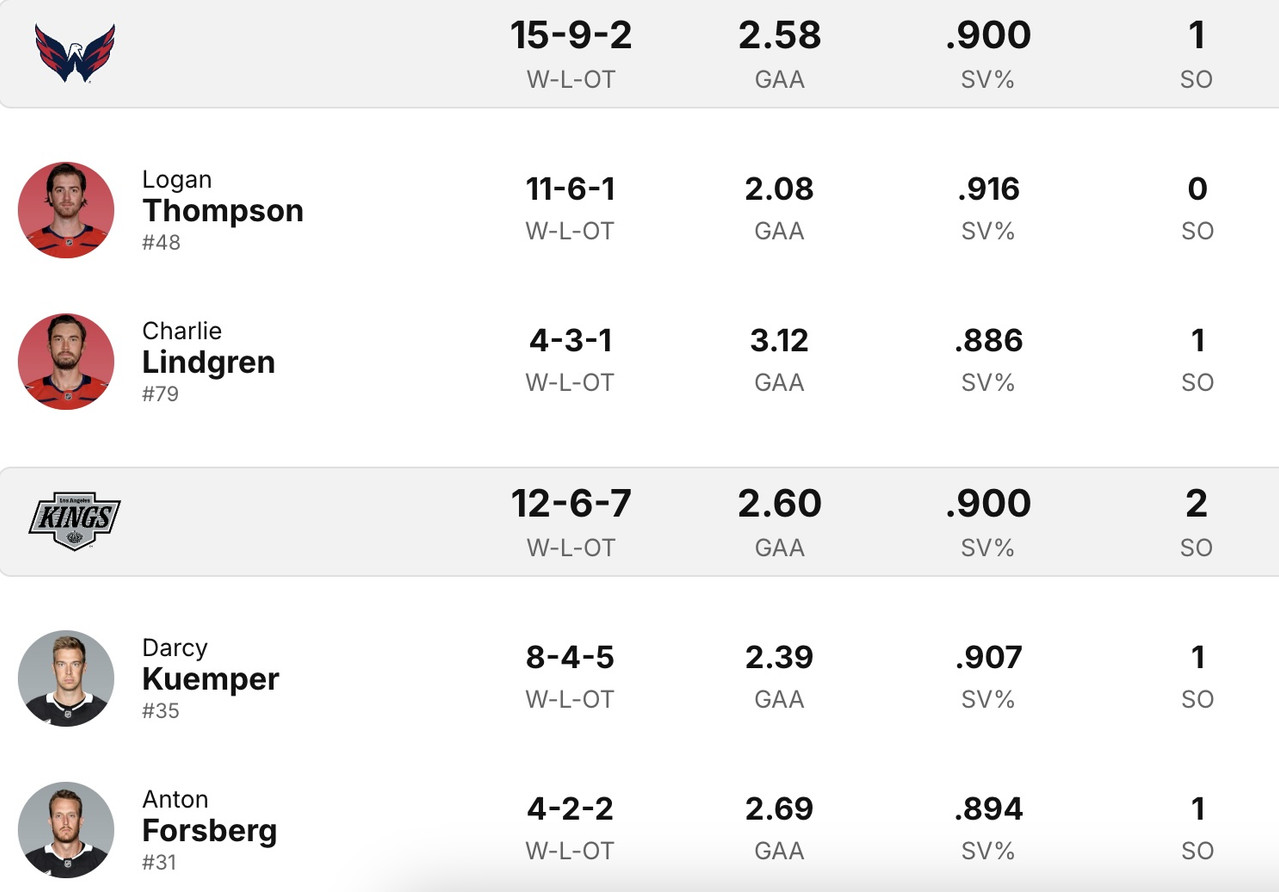Click Kuemper's jersey number #35
This screenshot has height=892, width=1279.
click(161, 710)
